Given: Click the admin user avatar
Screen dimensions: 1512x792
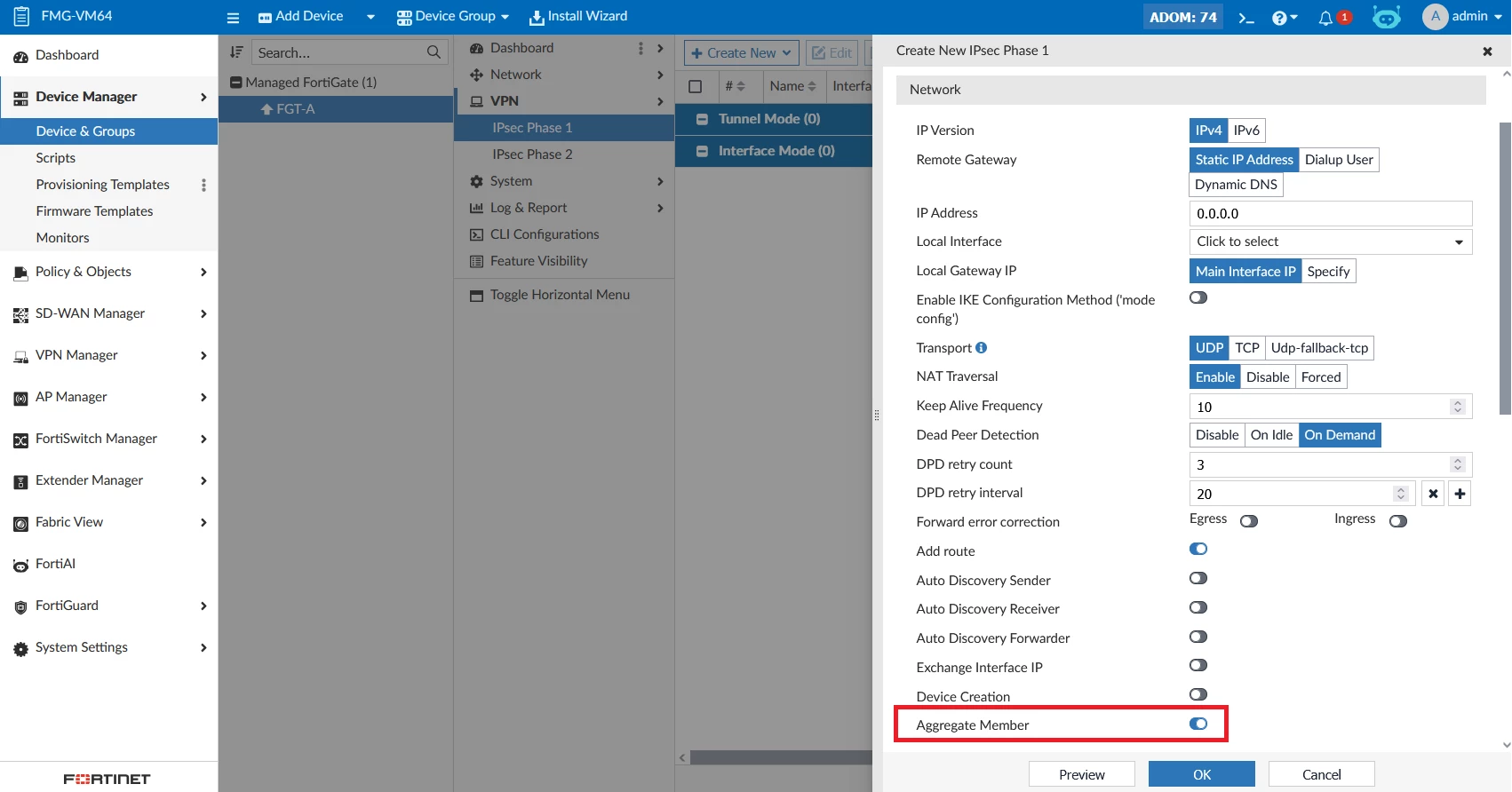Looking at the screenshot, I should click(x=1435, y=17).
